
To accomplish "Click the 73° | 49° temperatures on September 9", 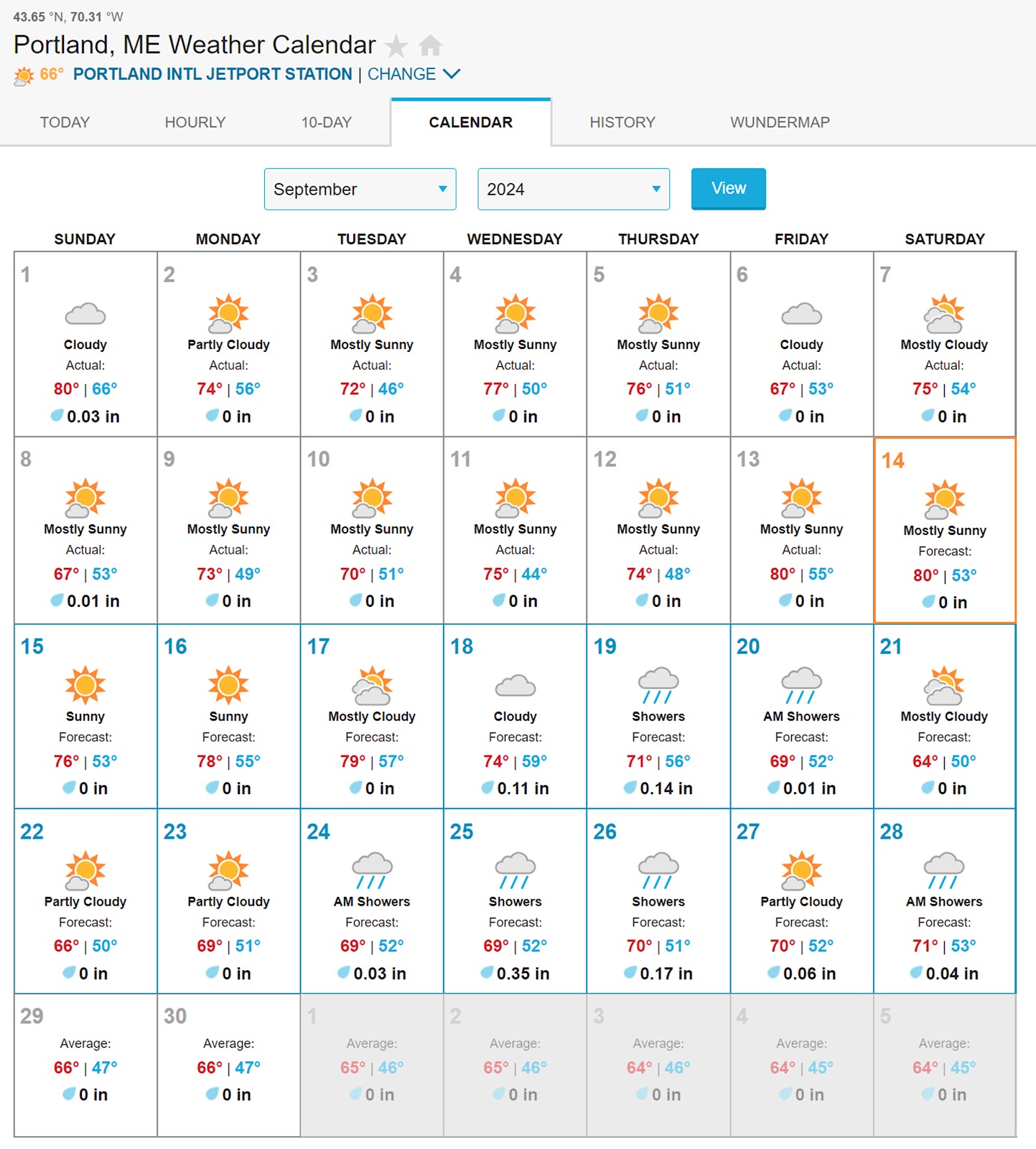I will coord(228,574).
